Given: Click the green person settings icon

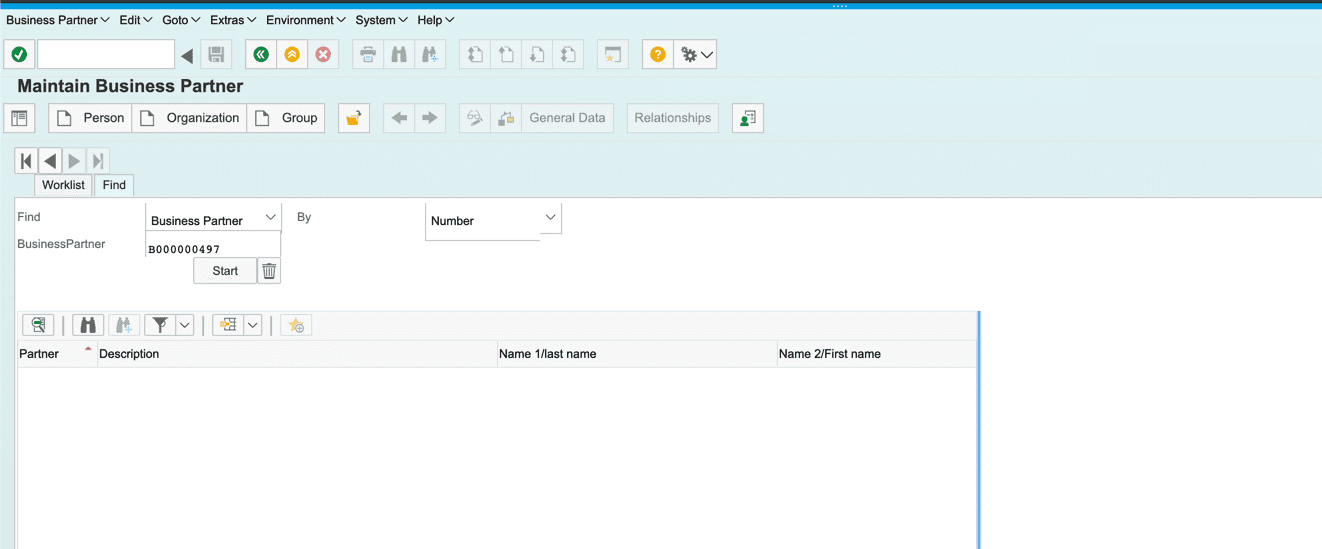Looking at the screenshot, I should 748,118.
